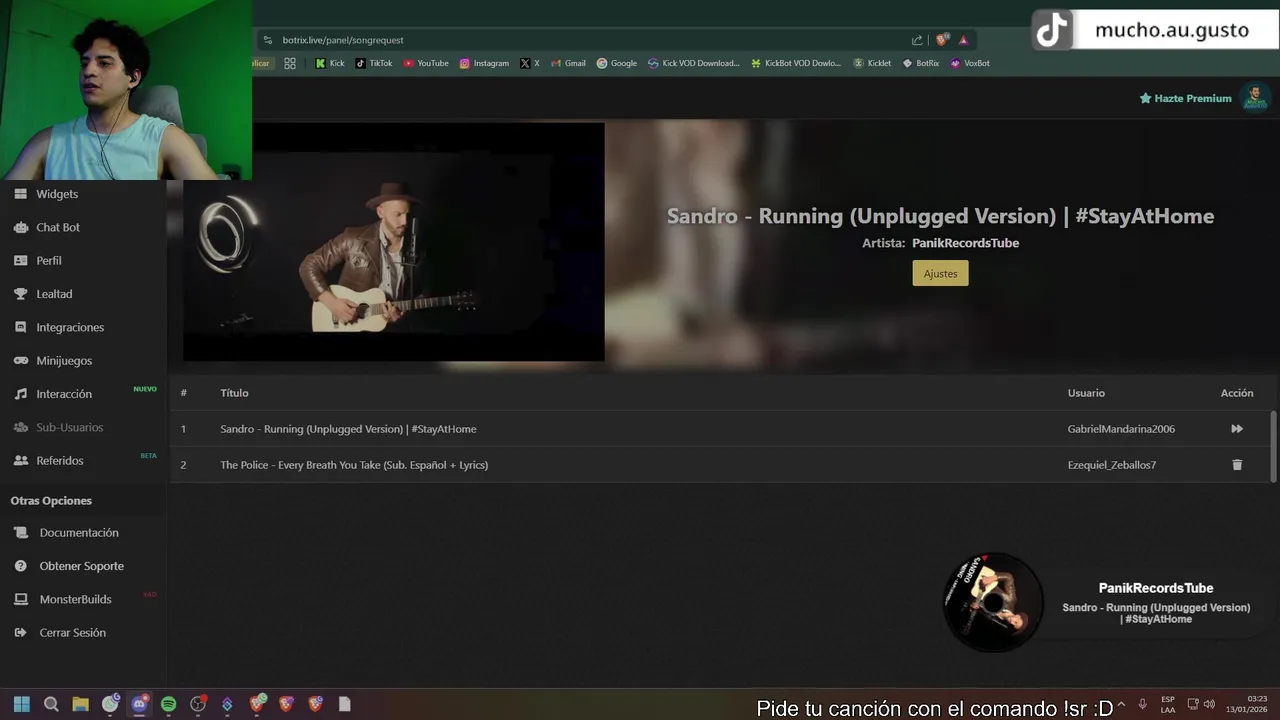Open the Kick bookmark

tap(330, 63)
